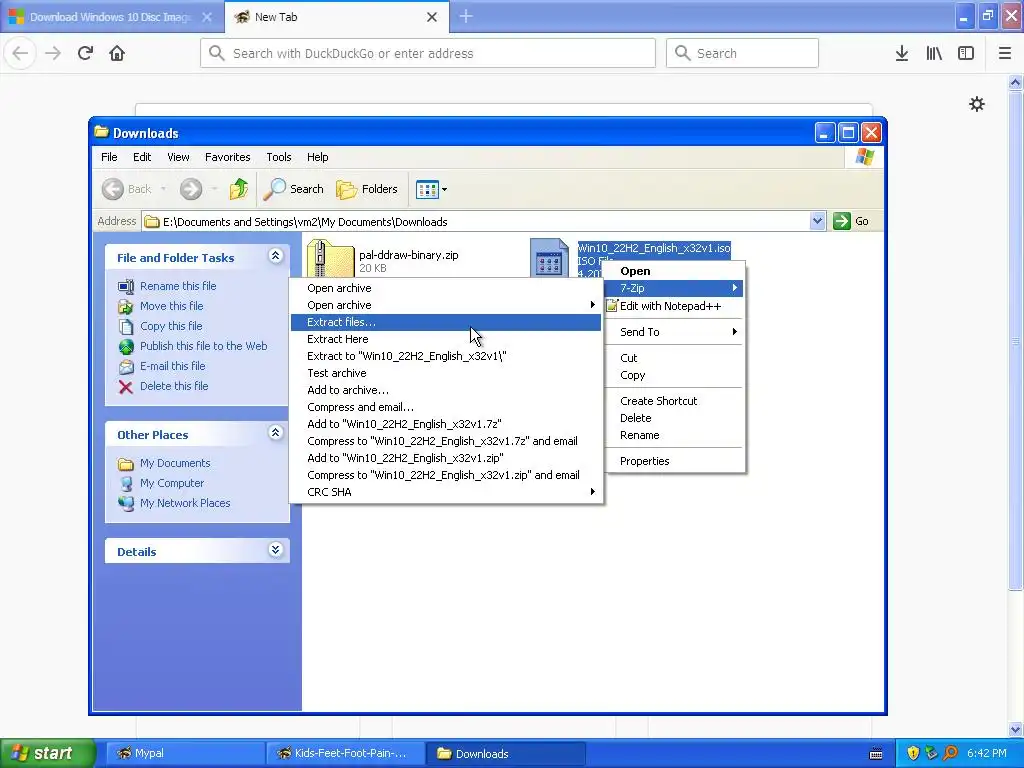Open the Views icon dropdown in Explorer
The width and height of the screenshot is (1024, 768).
click(x=431, y=189)
